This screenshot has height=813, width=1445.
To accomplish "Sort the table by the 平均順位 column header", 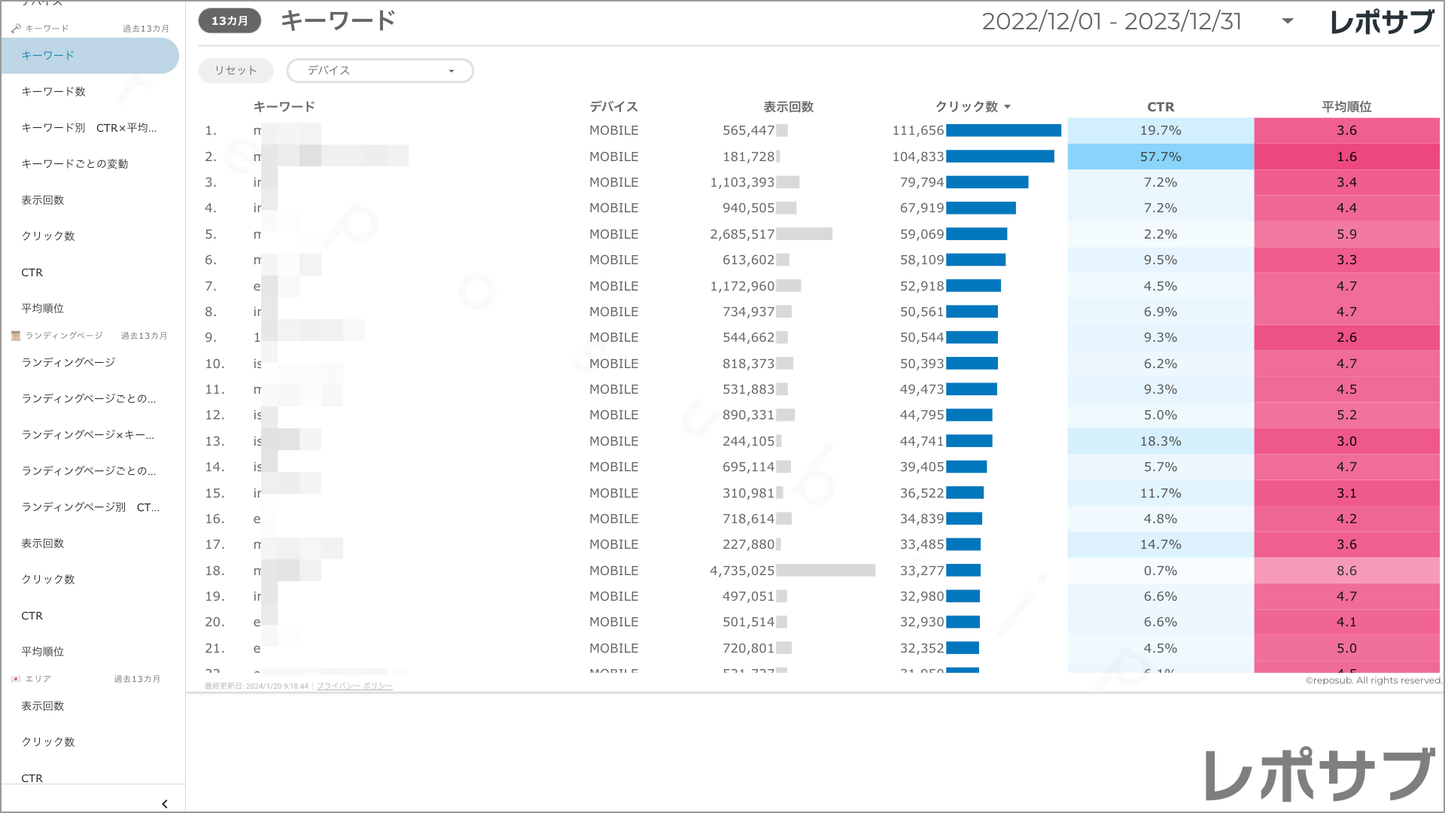I will point(1346,107).
